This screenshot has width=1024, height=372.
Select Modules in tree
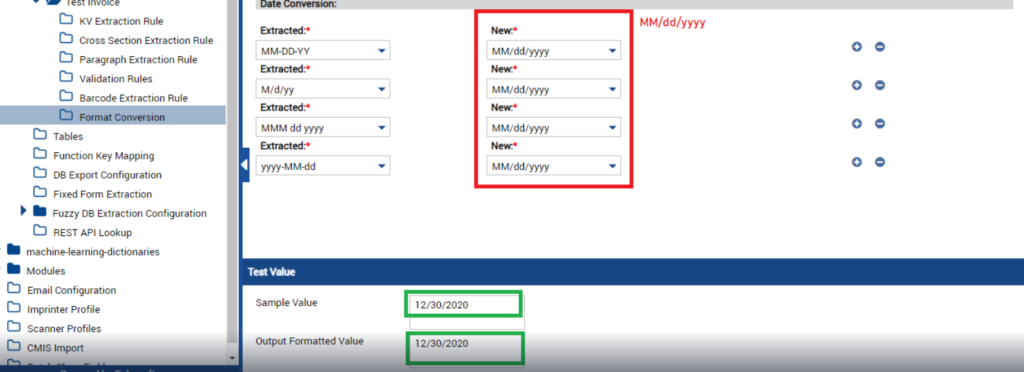[46, 271]
